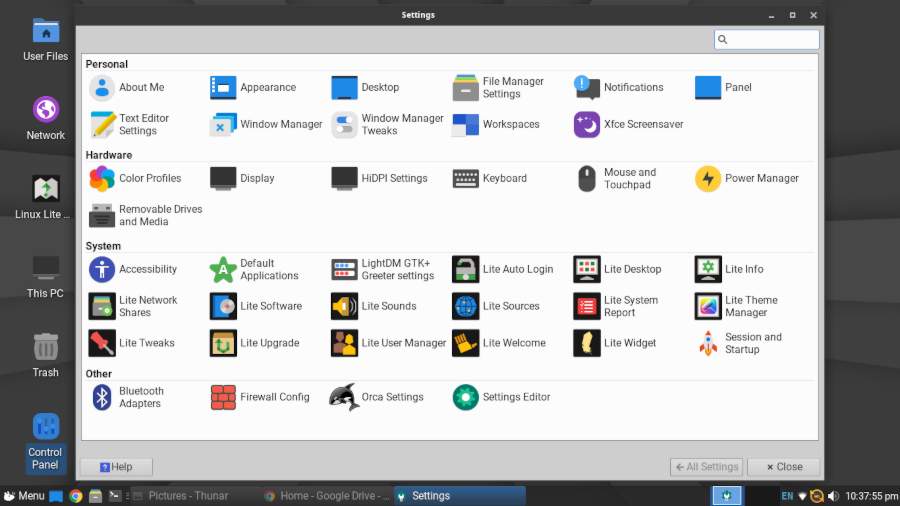This screenshot has width=900, height=506.
Task: Open Lite Sounds
Action: [374, 306]
